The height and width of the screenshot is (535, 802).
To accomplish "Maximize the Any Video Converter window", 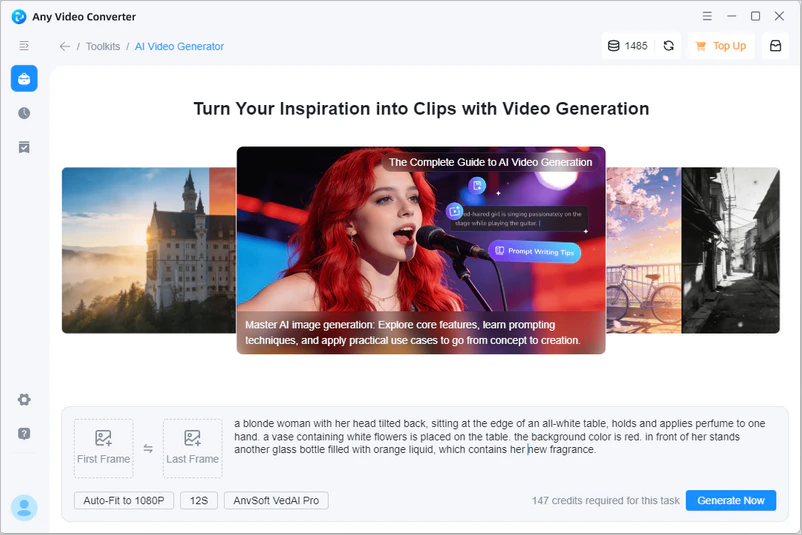I will [x=755, y=16].
